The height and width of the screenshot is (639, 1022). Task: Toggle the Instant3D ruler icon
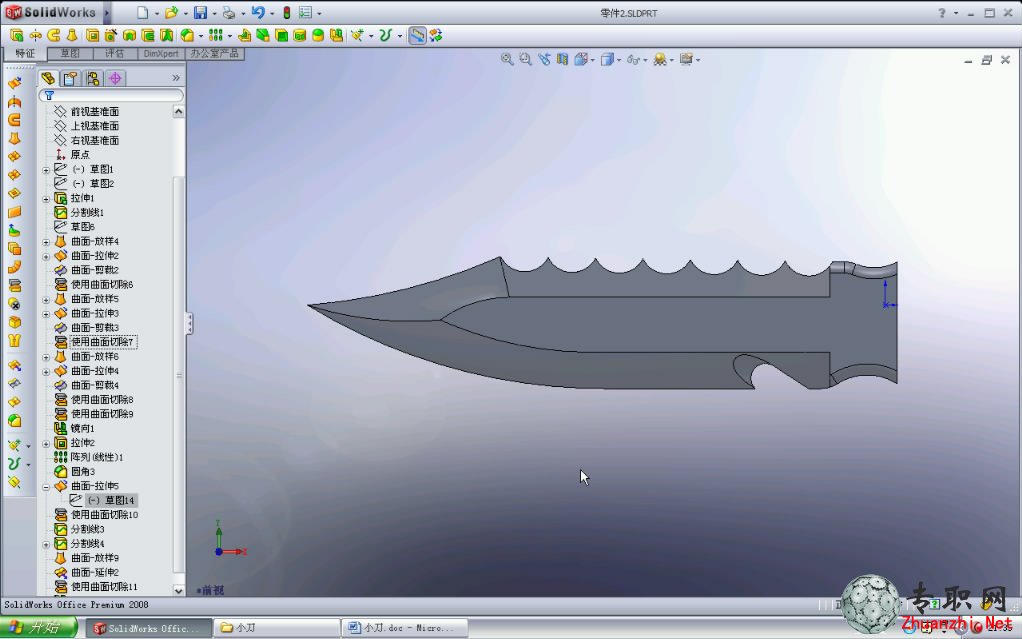(x=417, y=35)
